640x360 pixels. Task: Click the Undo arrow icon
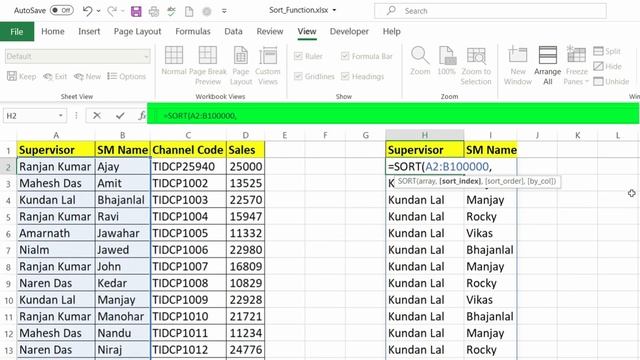pos(87,11)
